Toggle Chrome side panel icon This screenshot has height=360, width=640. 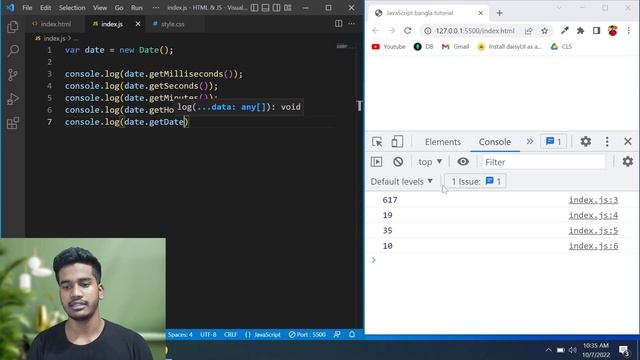click(x=596, y=31)
